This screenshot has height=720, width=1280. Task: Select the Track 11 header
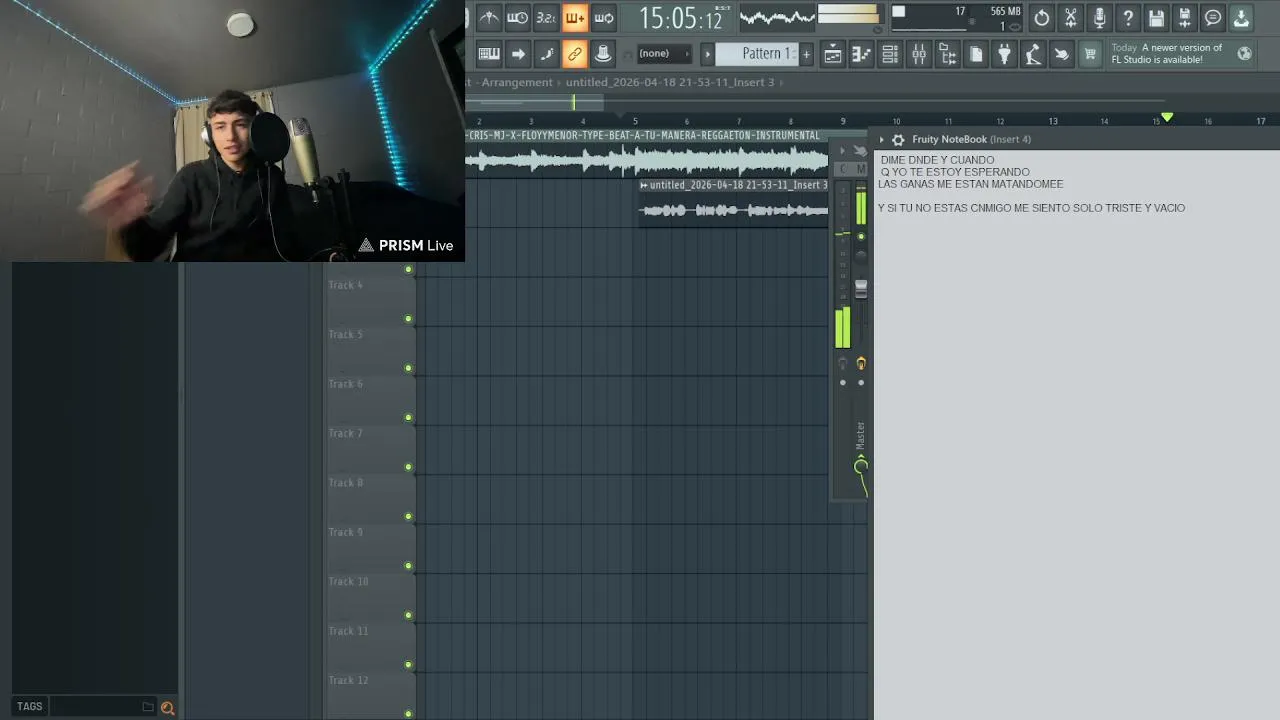pyautogui.click(x=371, y=645)
